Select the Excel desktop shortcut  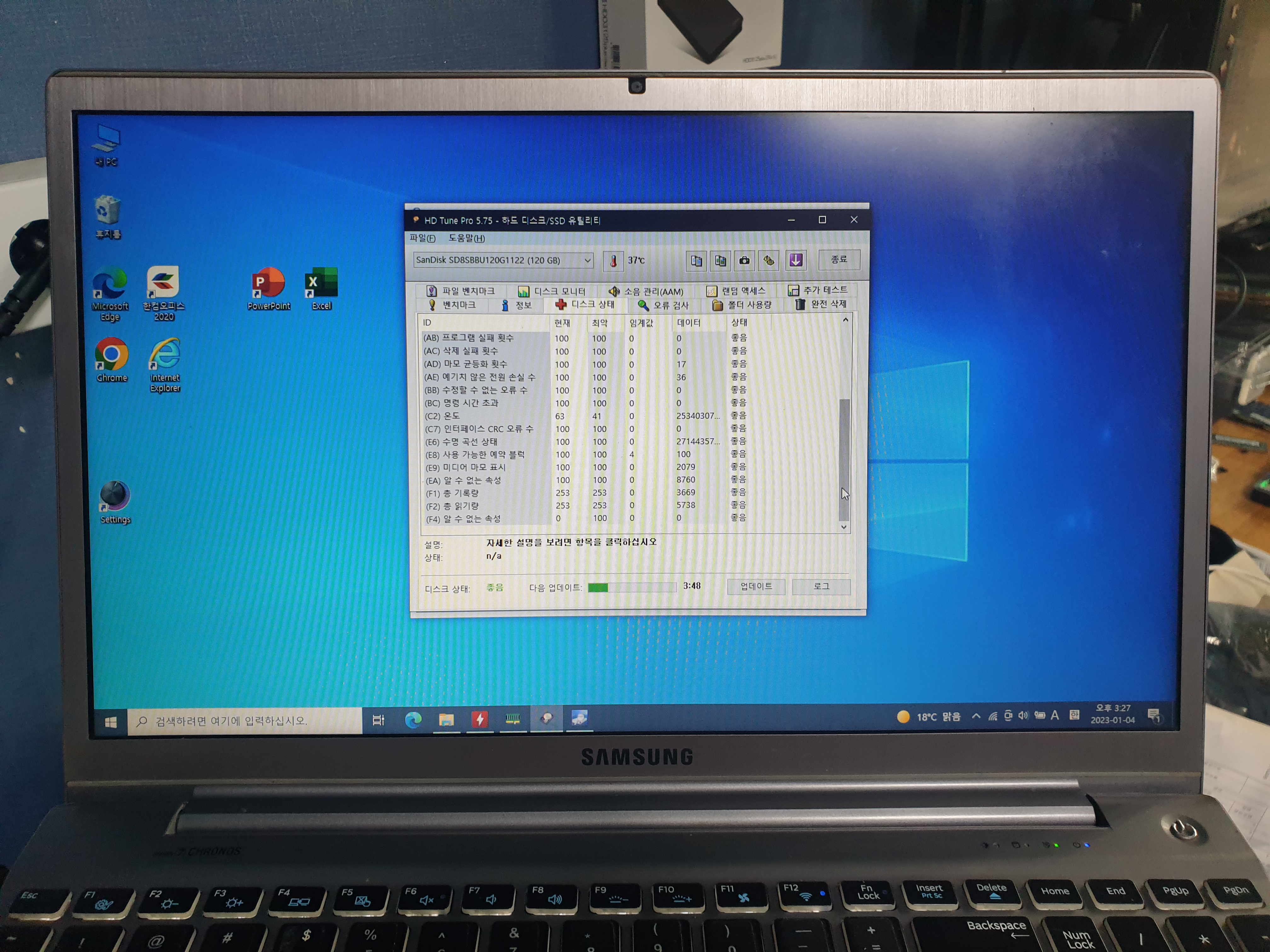pyautogui.click(x=322, y=289)
